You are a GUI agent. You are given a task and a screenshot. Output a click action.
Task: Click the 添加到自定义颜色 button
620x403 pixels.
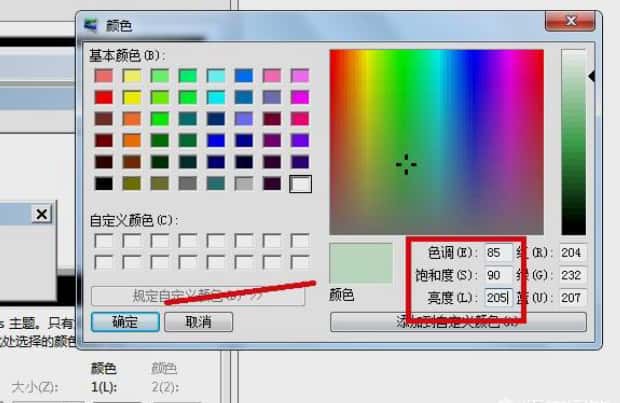click(x=458, y=322)
